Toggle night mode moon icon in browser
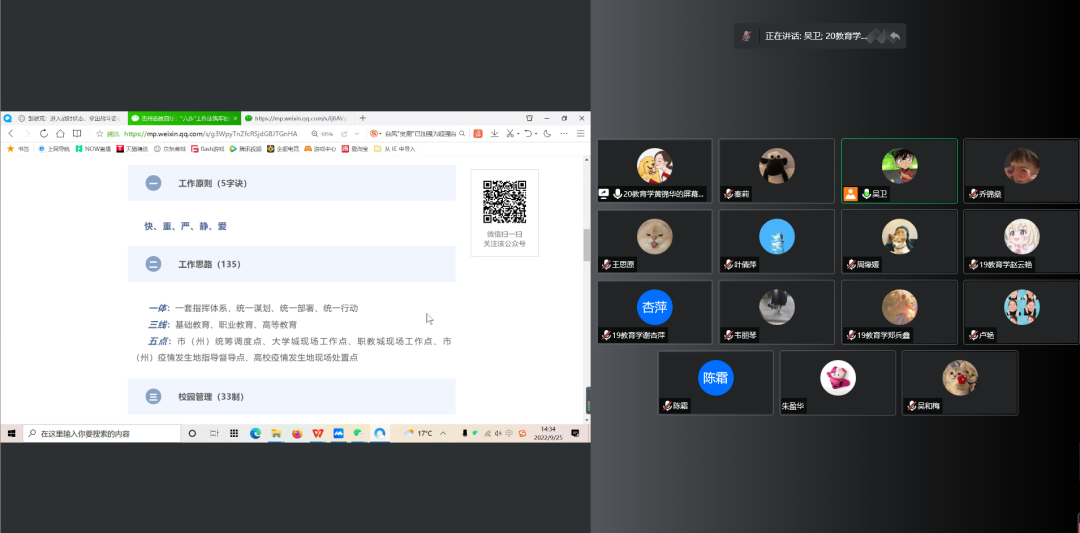This screenshot has width=1080, height=533. click(546, 133)
